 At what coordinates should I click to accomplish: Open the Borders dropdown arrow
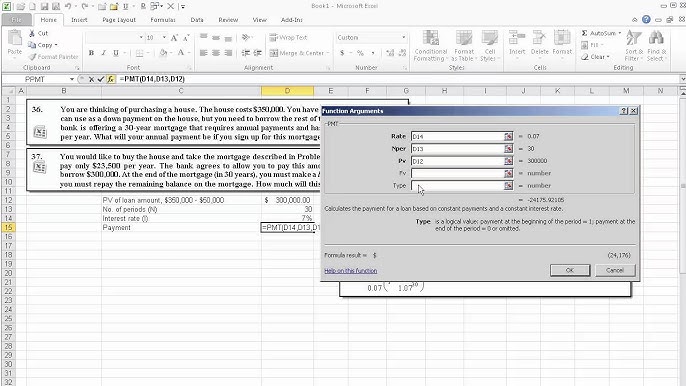point(148,53)
